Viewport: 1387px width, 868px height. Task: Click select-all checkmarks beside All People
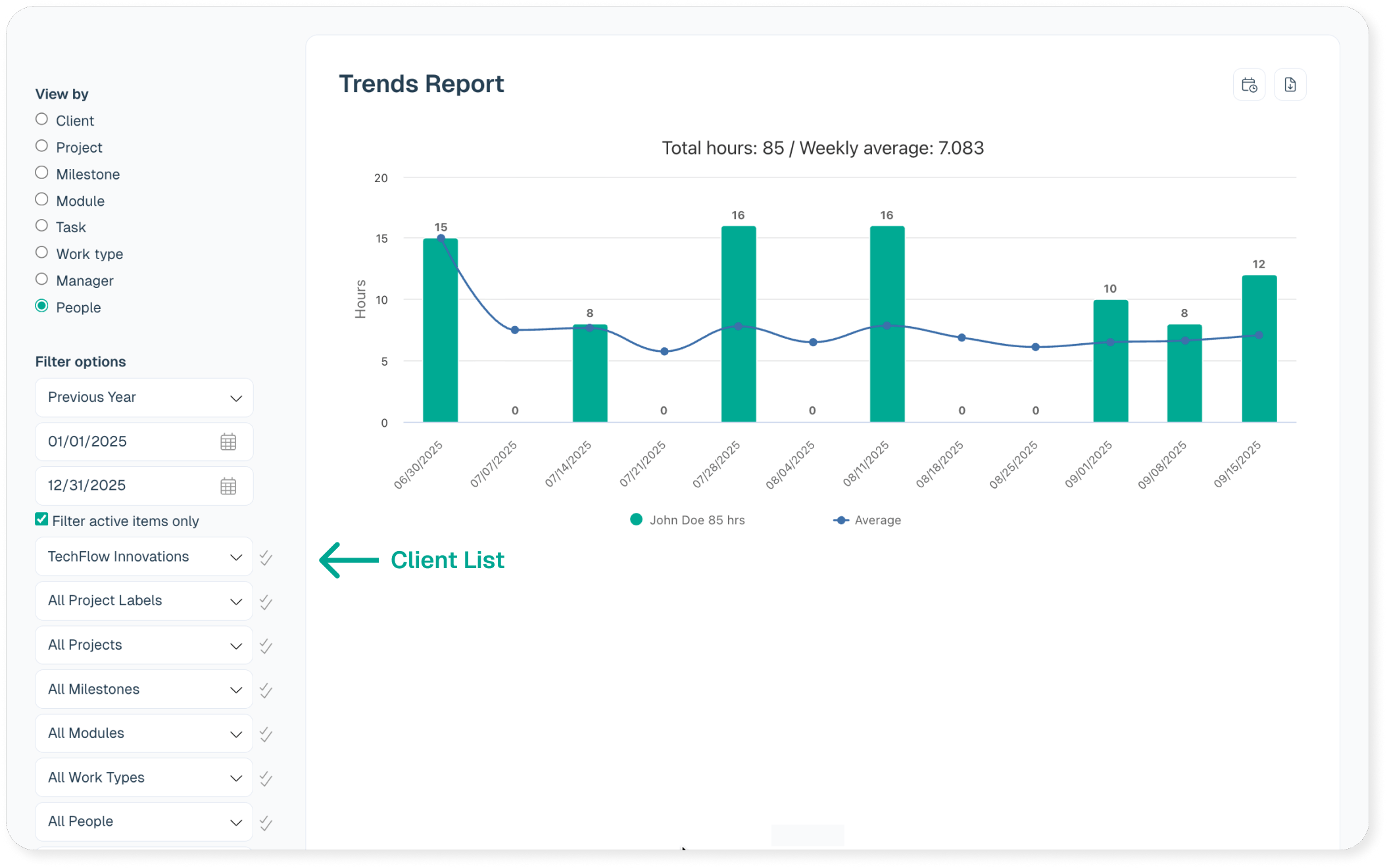pyautogui.click(x=266, y=823)
